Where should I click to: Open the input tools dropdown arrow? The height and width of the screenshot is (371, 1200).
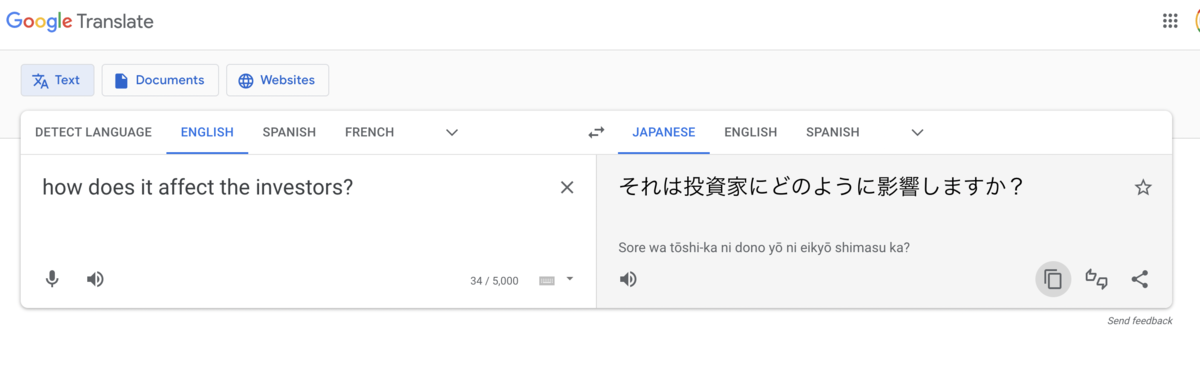[570, 279]
